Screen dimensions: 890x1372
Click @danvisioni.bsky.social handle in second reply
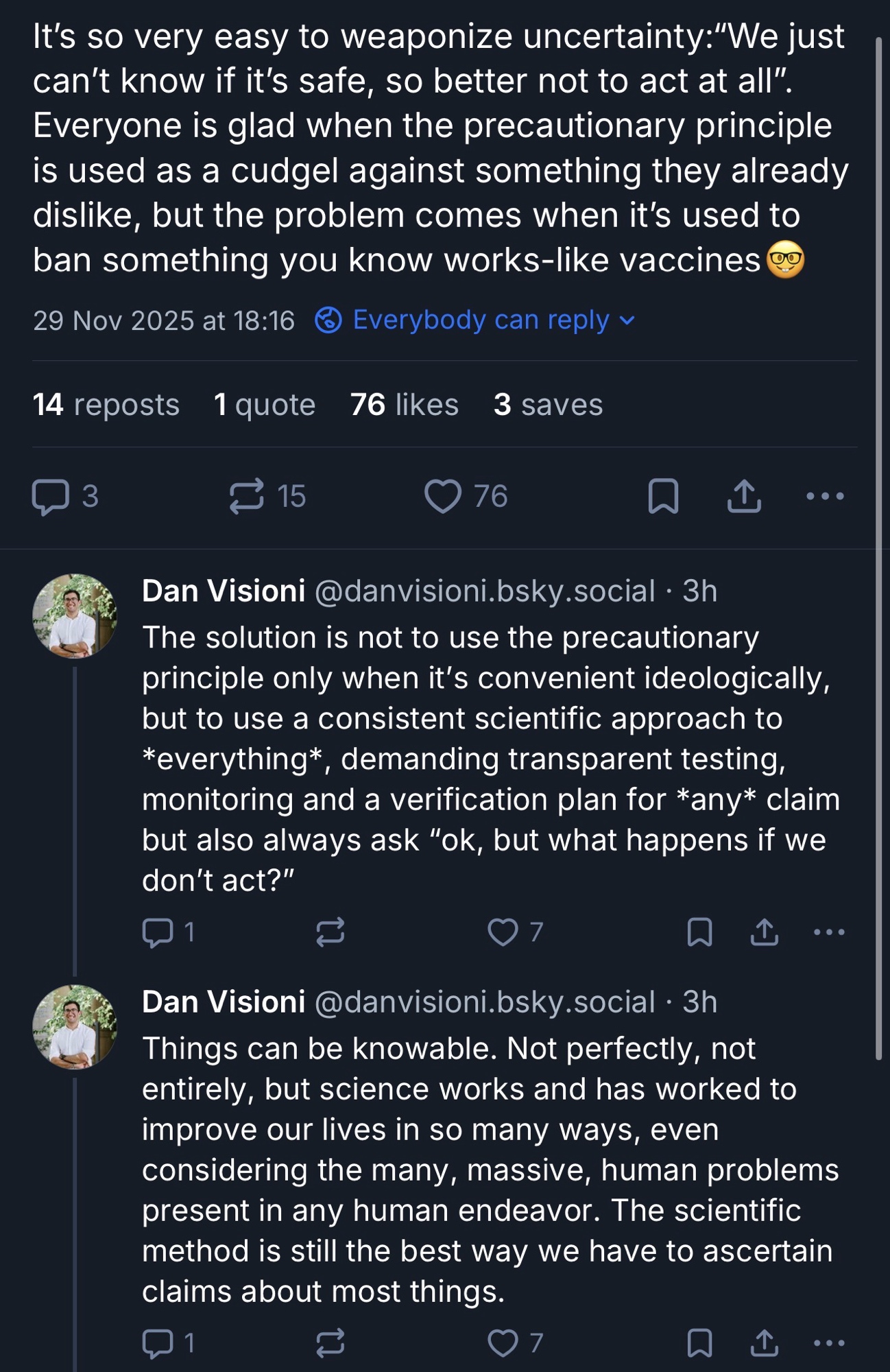[x=484, y=1002]
